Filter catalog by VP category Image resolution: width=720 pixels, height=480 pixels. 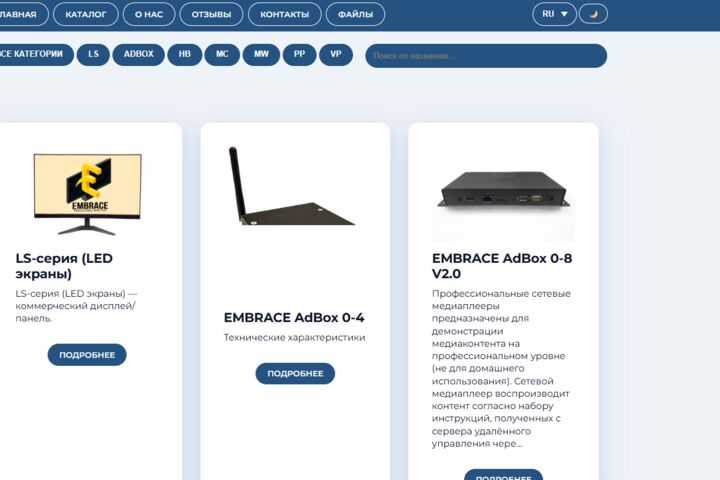point(336,54)
